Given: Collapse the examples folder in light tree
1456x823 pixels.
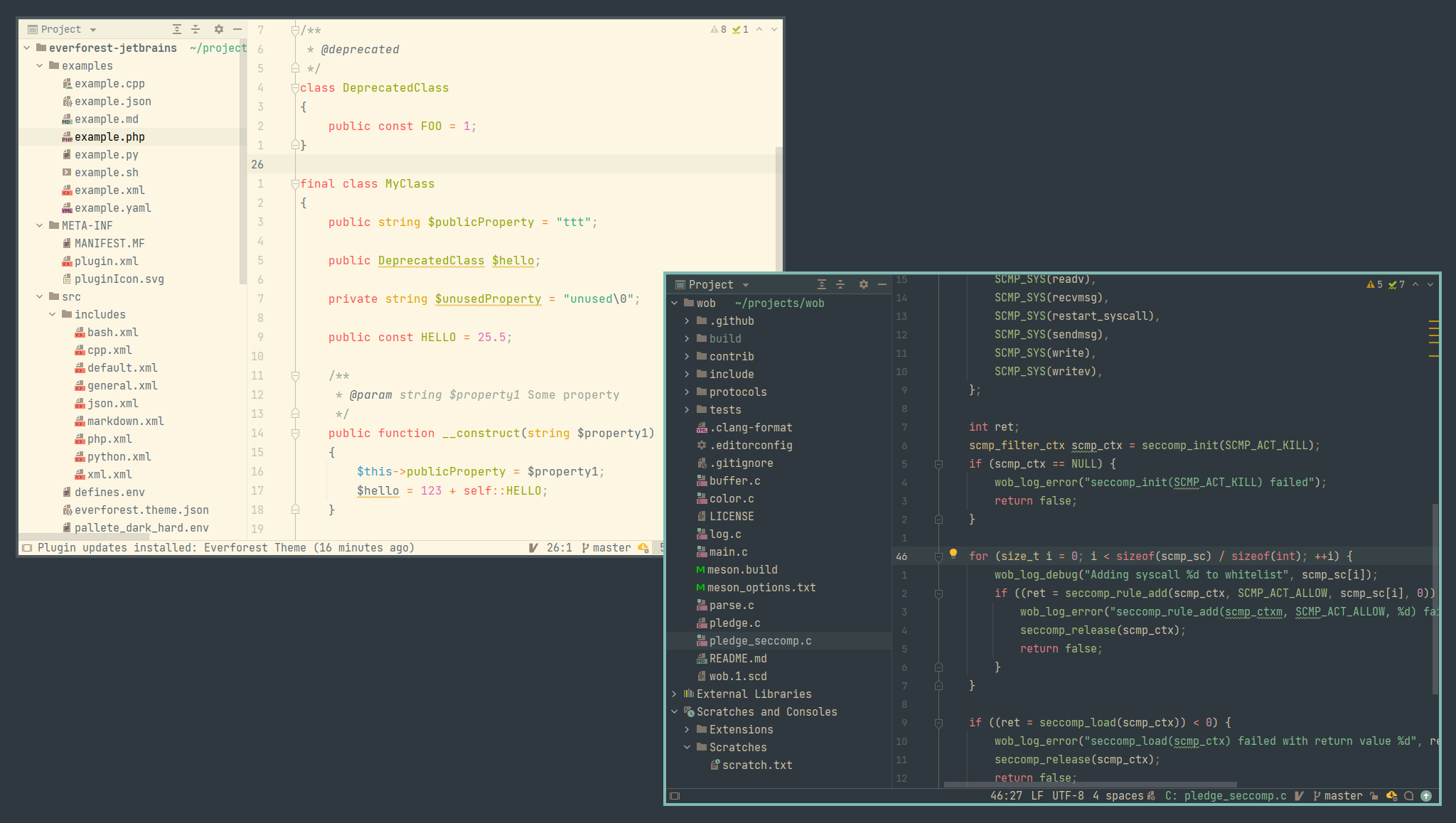Looking at the screenshot, I should click(x=40, y=65).
